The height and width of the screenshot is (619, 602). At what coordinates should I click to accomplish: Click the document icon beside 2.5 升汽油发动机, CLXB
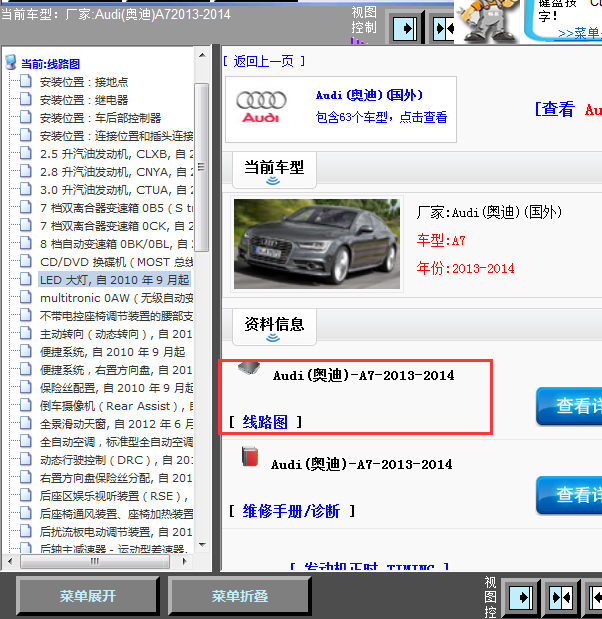[x=26, y=153]
